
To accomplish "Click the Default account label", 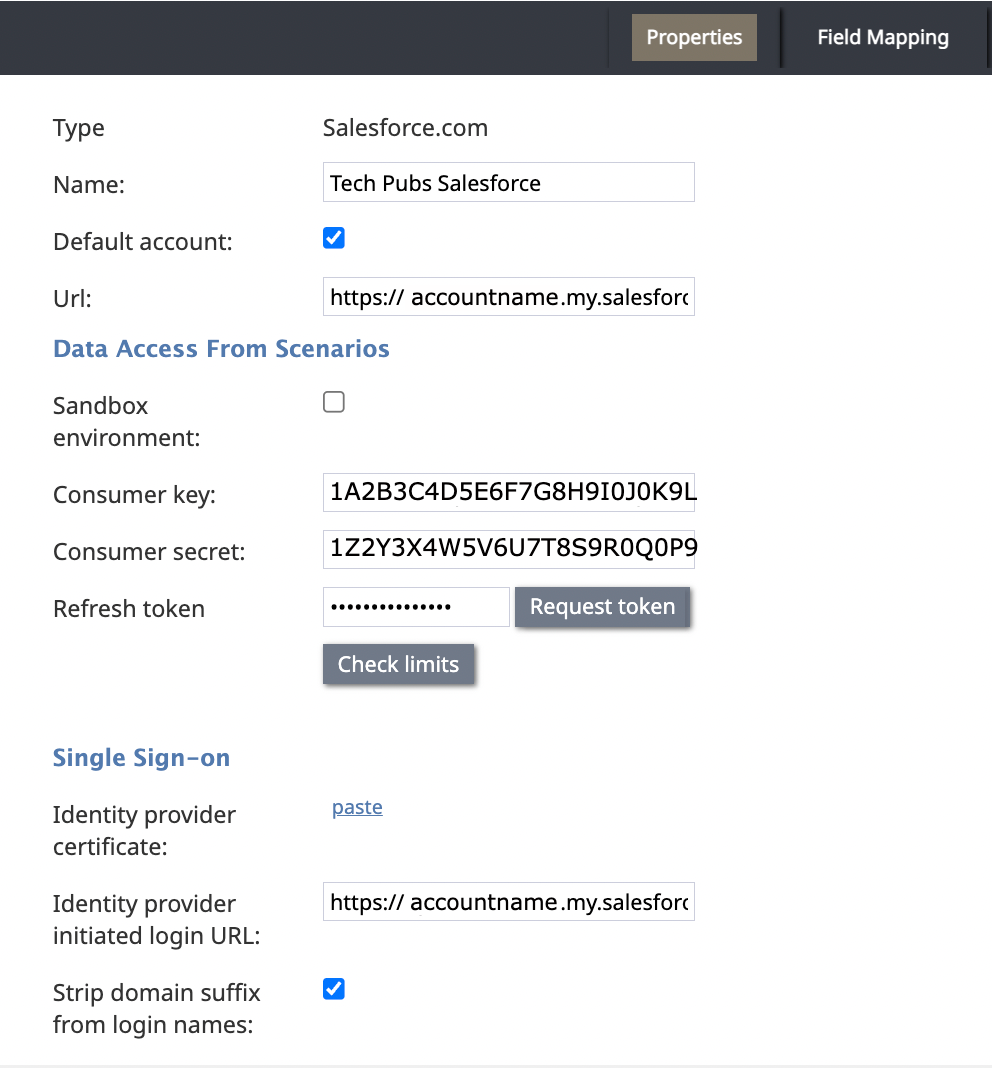I will pos(143,242).
